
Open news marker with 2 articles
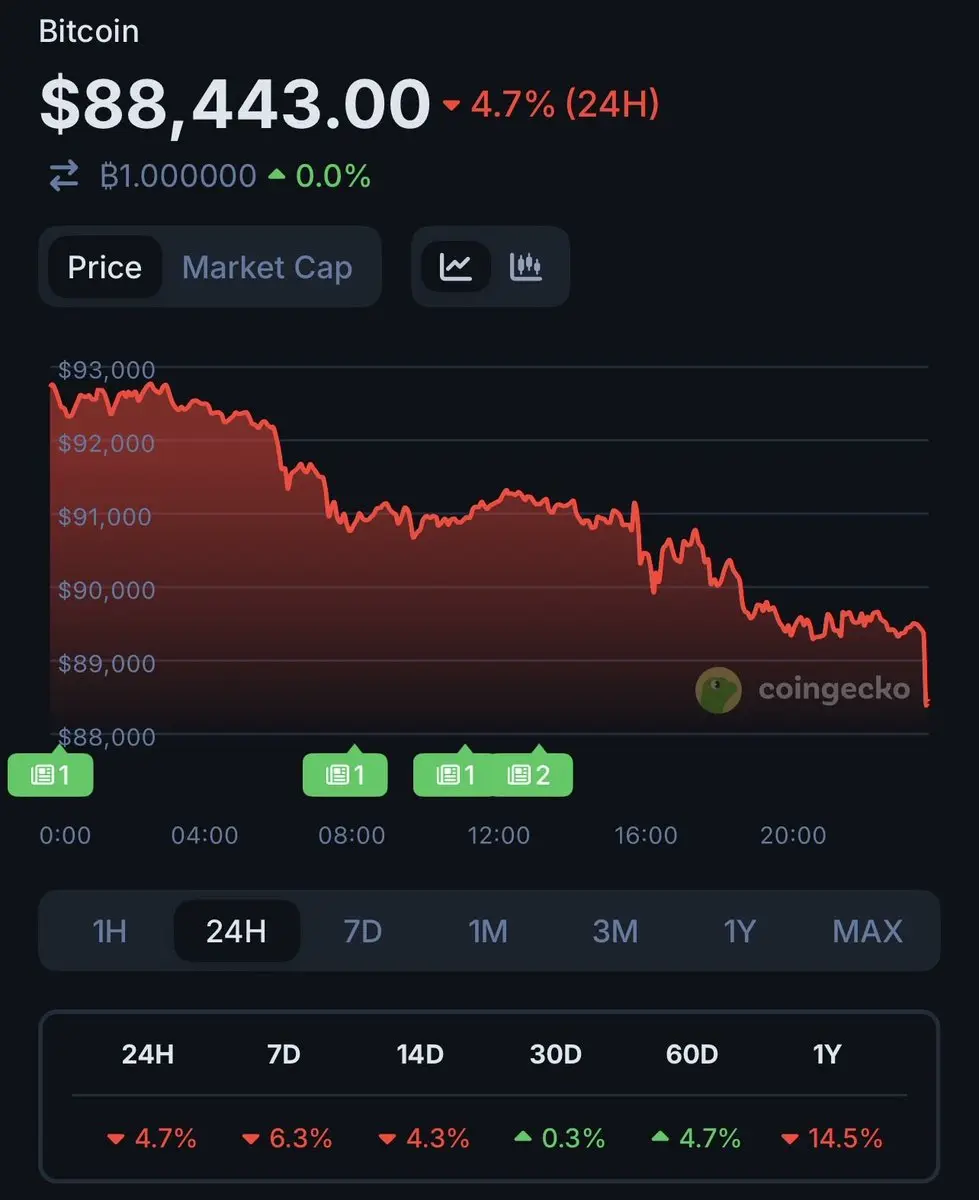pos(531,774)
